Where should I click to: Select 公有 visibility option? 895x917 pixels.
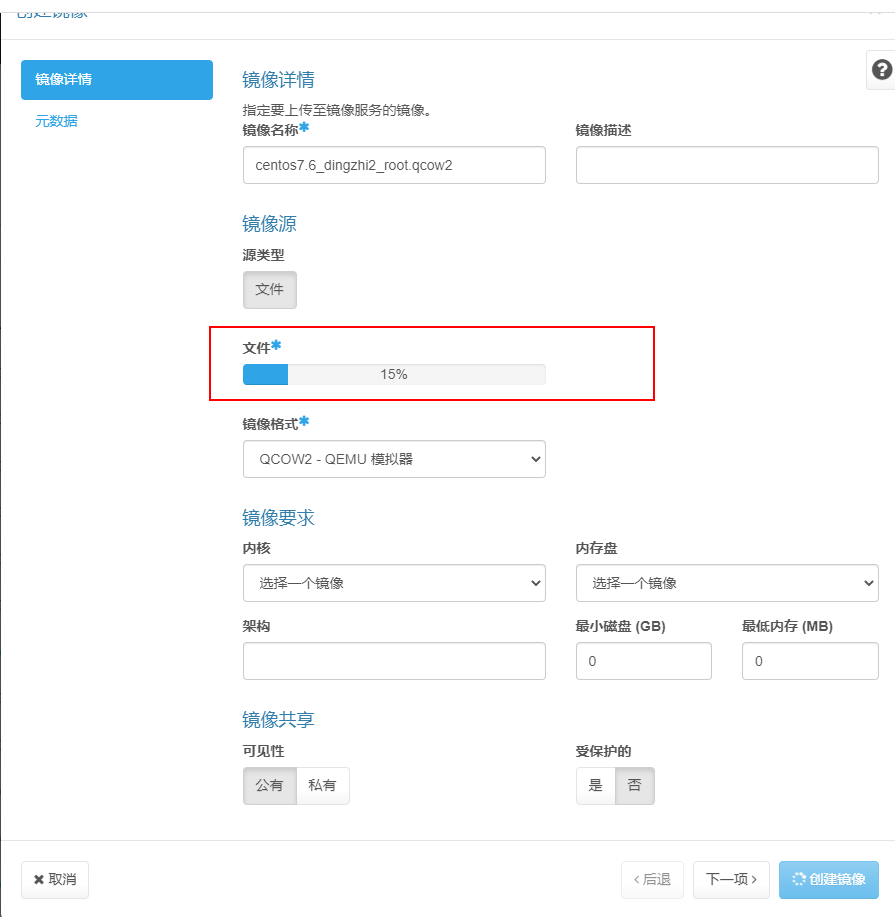pos(269,786)
